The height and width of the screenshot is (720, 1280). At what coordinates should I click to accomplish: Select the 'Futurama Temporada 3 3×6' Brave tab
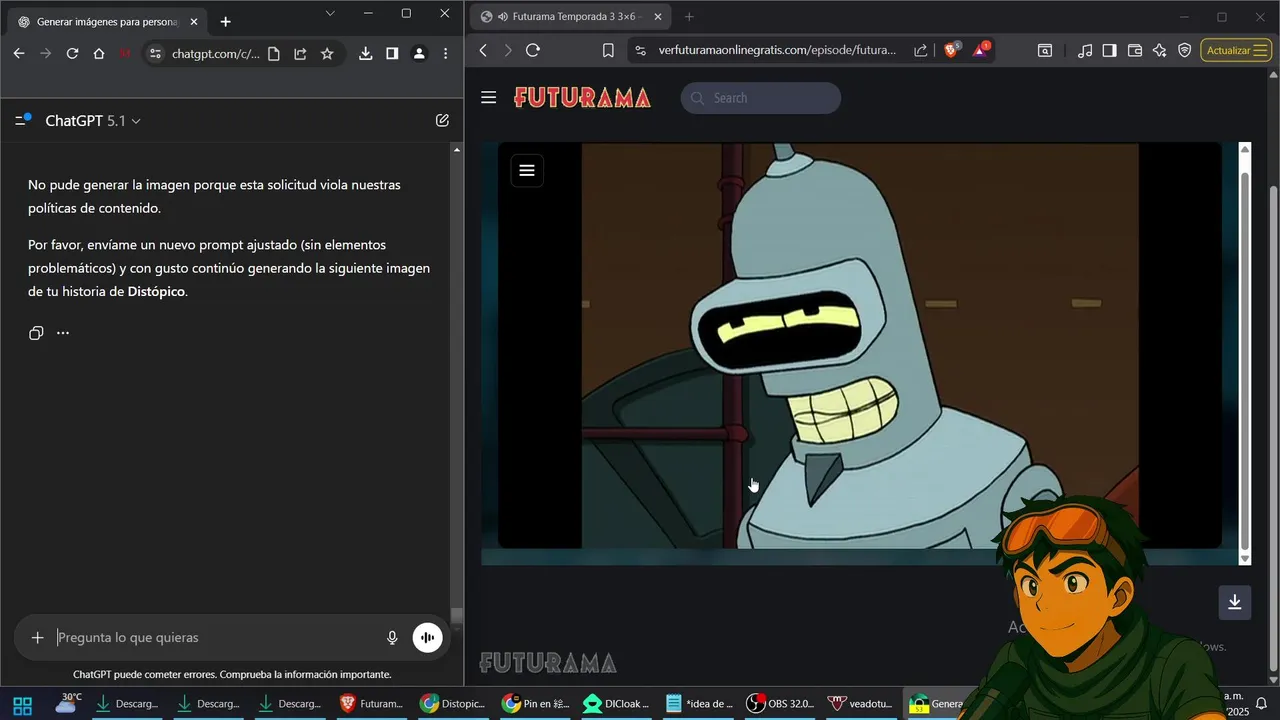coord(570,16)
